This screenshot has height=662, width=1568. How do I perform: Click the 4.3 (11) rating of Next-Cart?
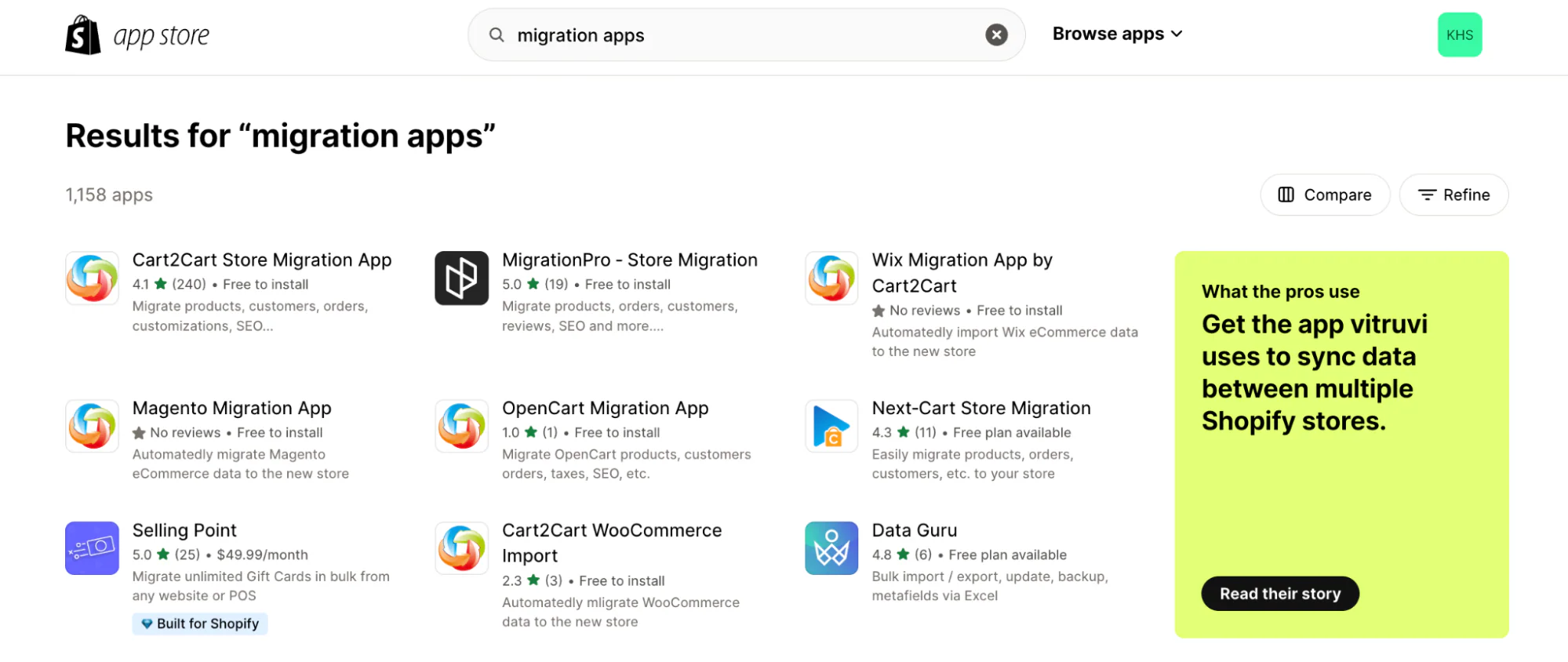(904, 432)
